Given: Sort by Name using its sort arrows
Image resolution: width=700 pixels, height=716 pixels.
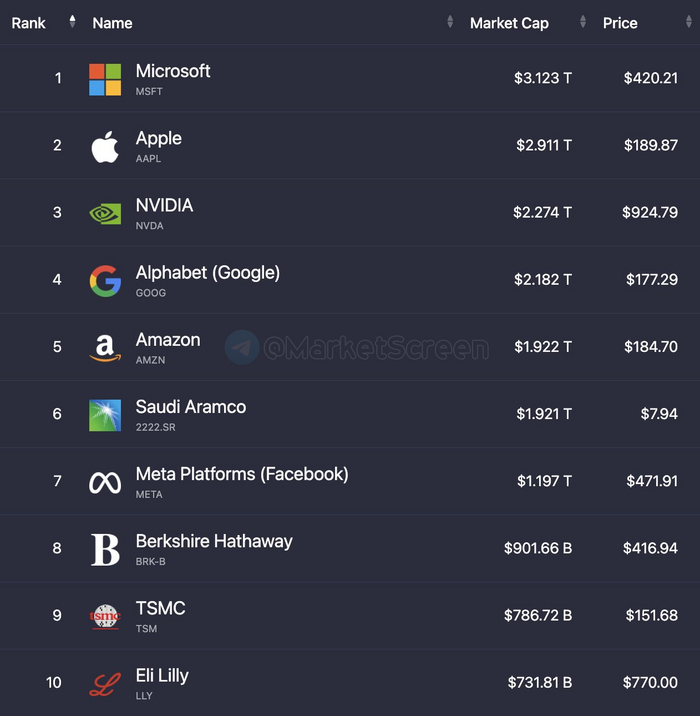Looking at the screenshot, I should 450,22.
